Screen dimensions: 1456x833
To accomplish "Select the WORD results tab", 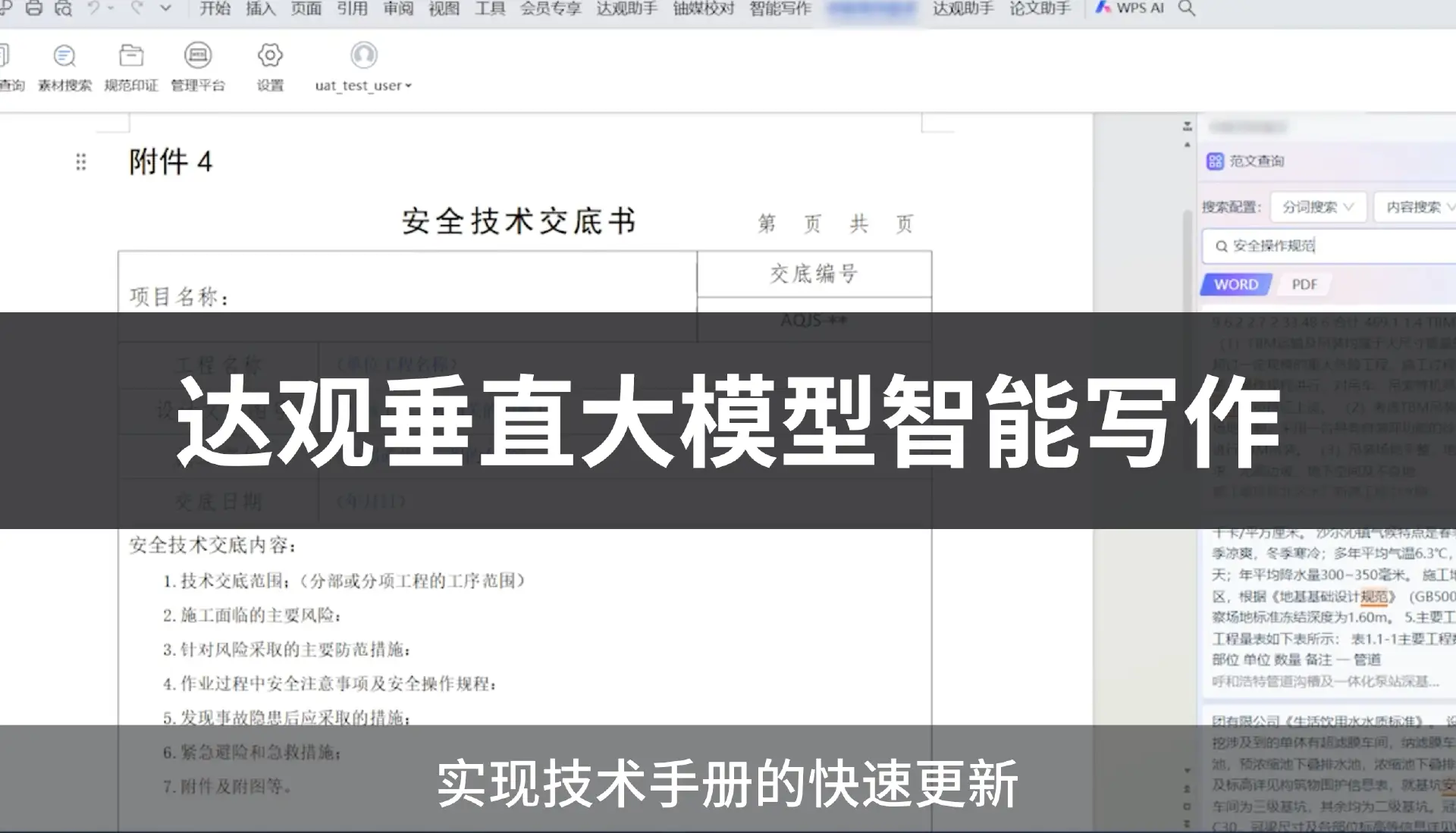I will click(1236, 284).
